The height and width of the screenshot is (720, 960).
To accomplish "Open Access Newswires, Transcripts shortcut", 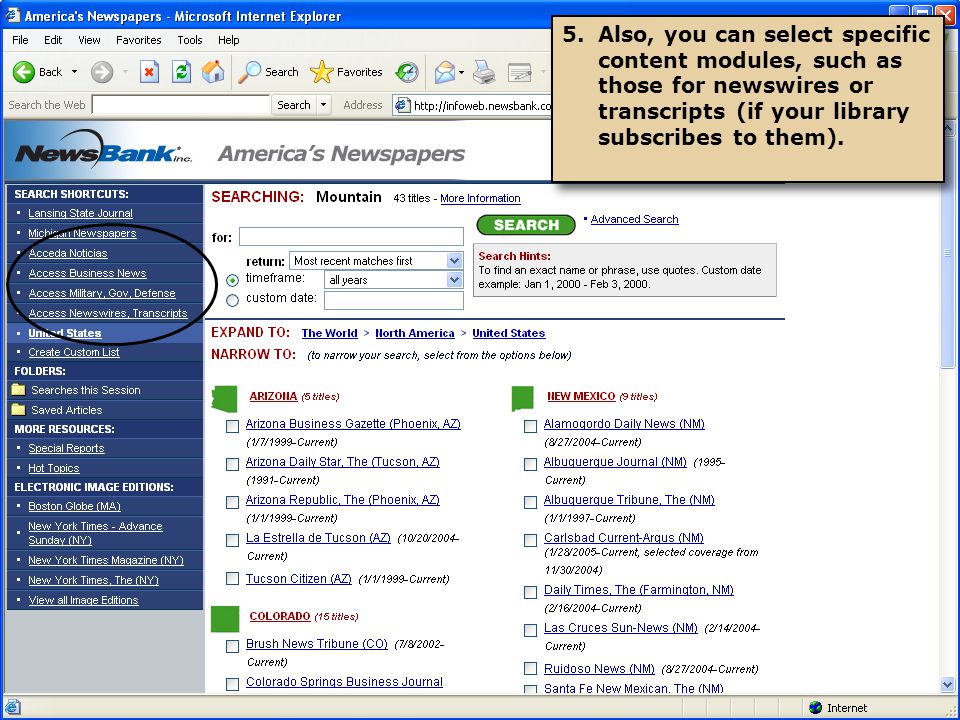I will click(108, 313).
